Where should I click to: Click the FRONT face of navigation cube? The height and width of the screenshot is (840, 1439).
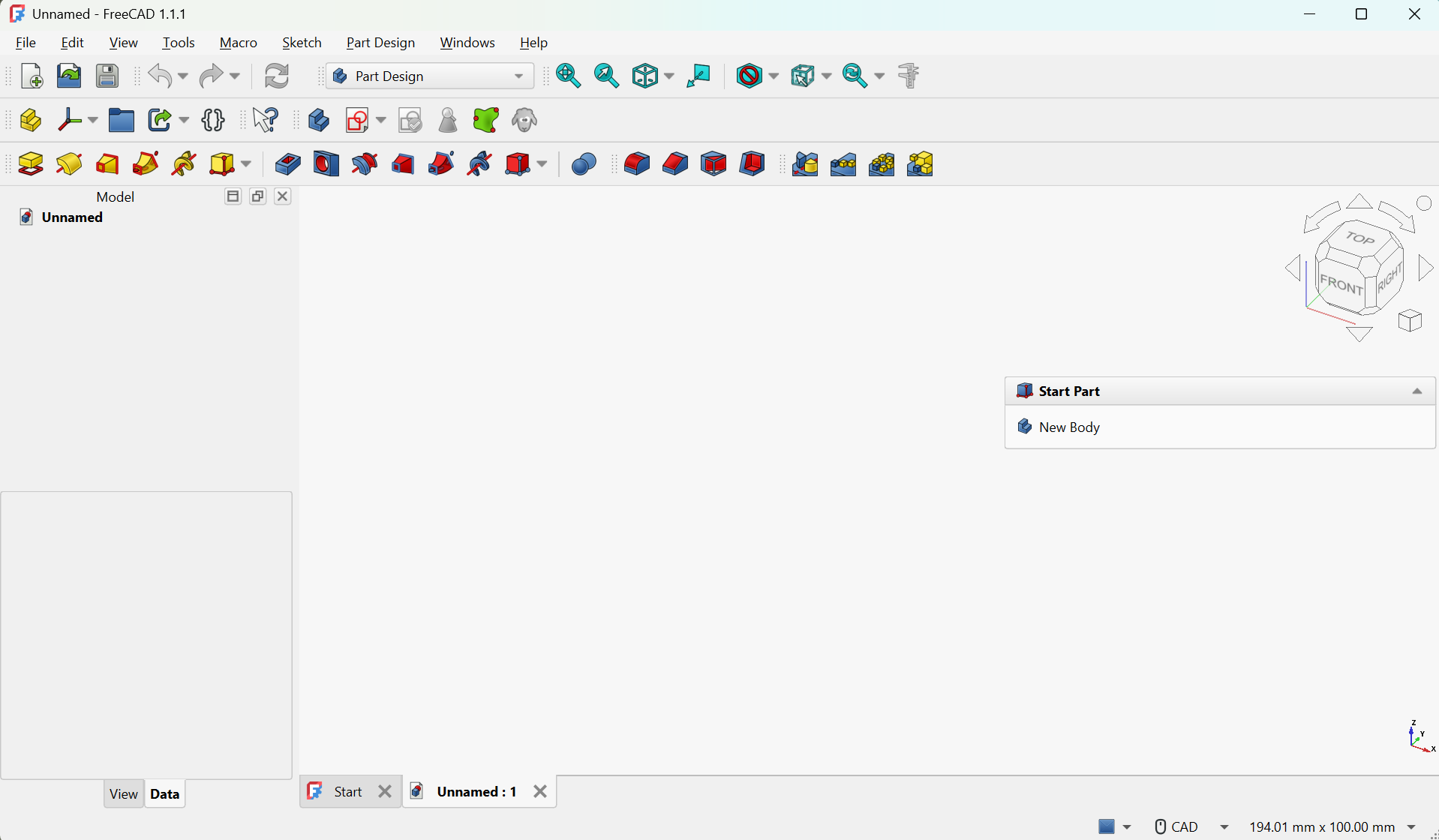click(1341, 285)
